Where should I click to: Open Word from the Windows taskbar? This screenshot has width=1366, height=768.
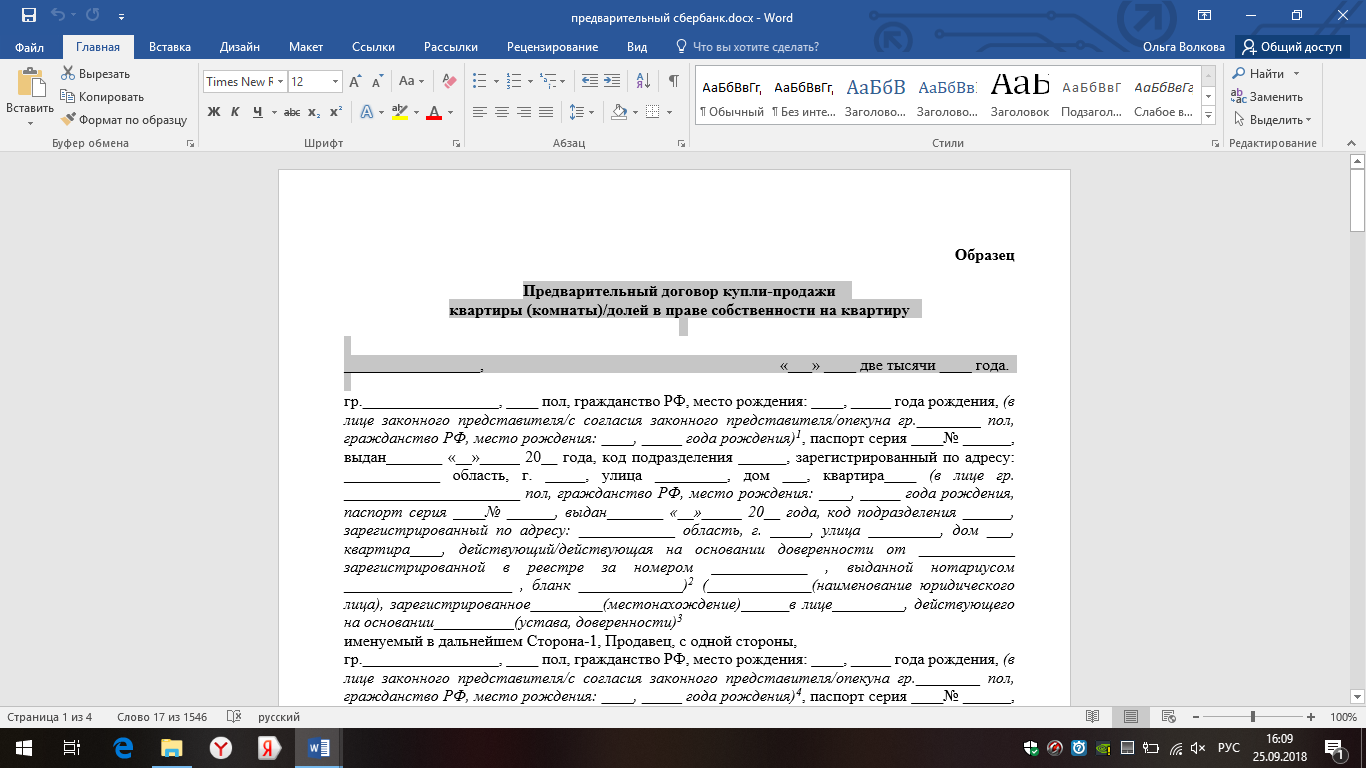click(x=321, y=747)
